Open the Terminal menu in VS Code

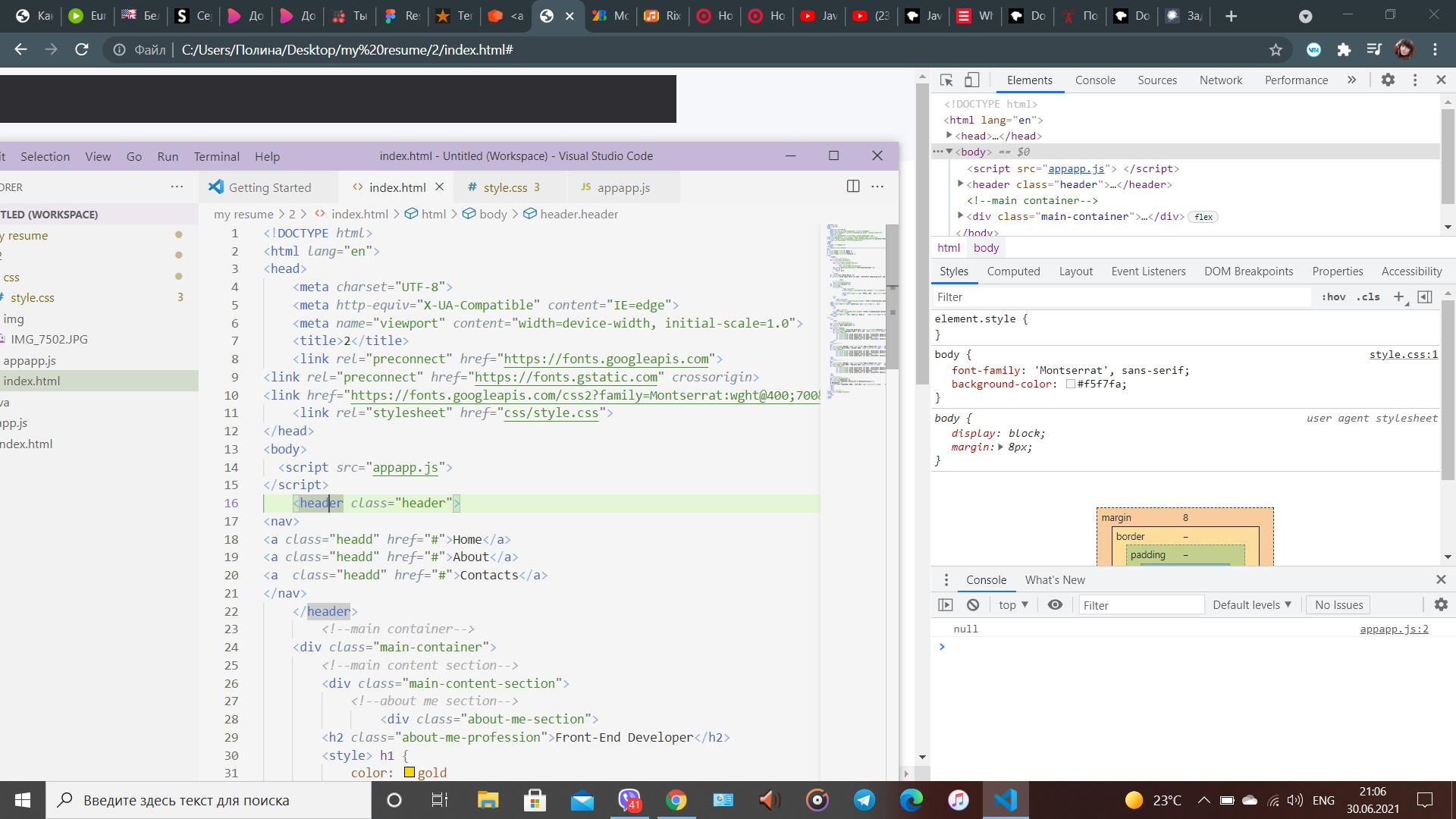coord(216,156)
